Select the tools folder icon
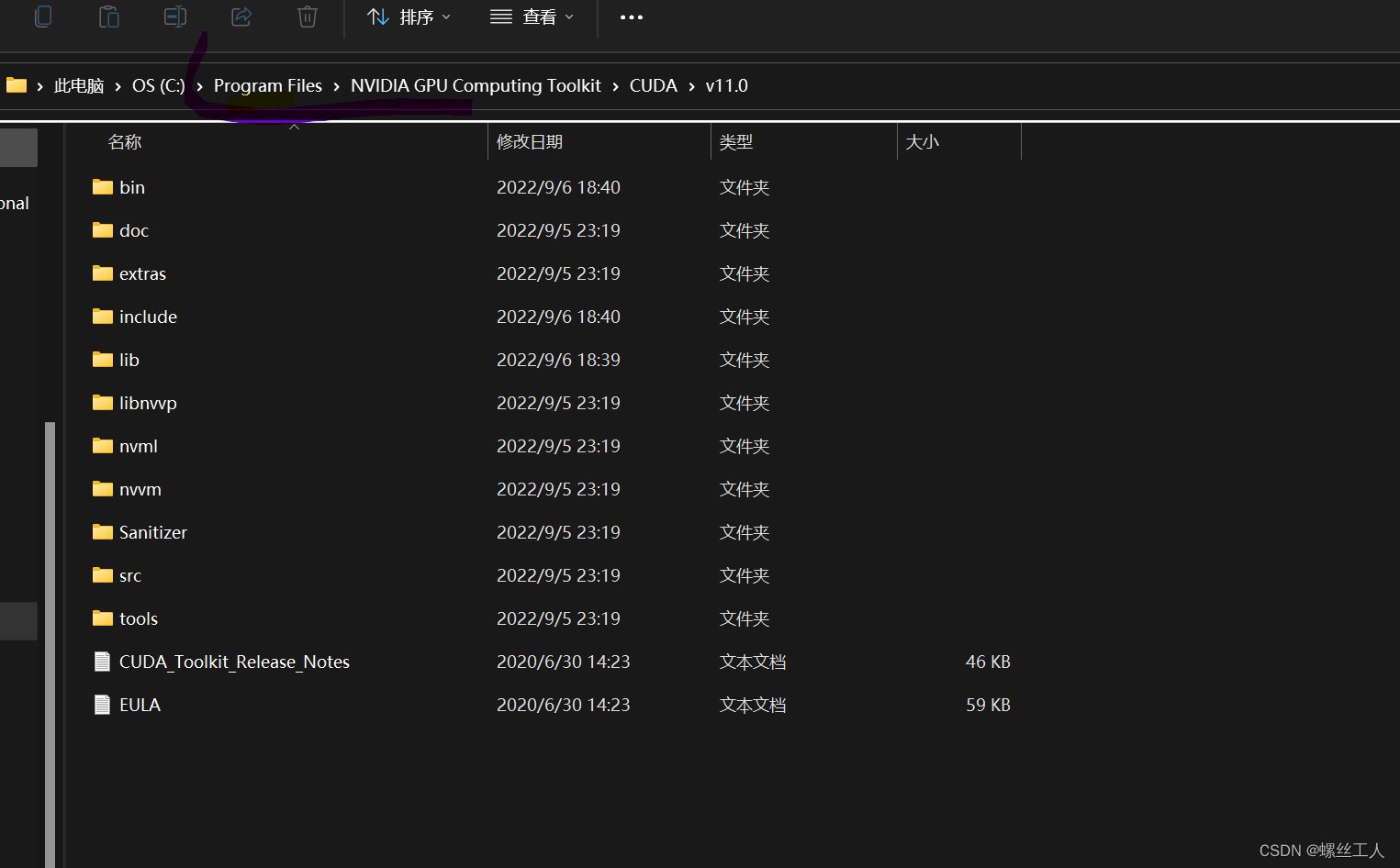 pyautogui.click(x=103, y=618)
